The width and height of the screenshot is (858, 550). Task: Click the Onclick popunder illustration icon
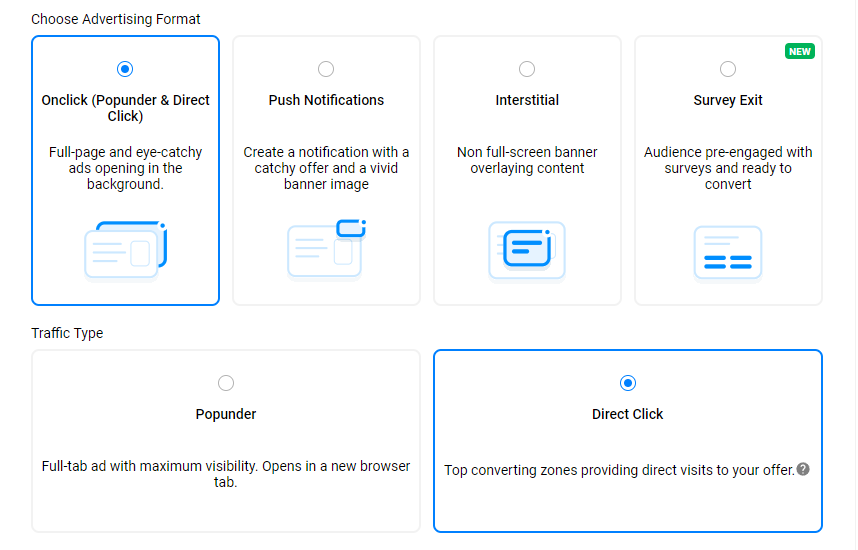[x=125, y=250]
